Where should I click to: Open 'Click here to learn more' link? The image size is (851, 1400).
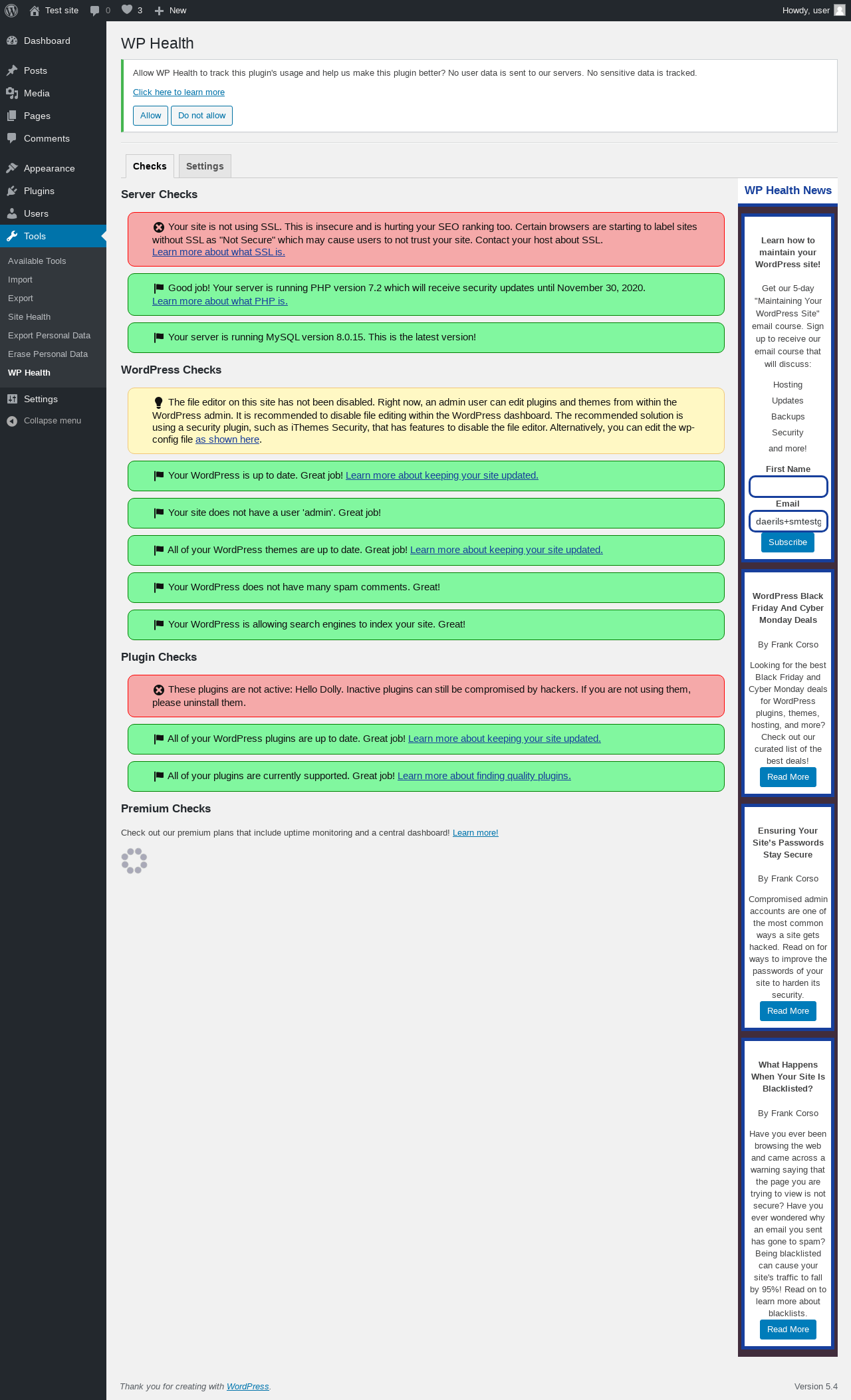point(179,92)
